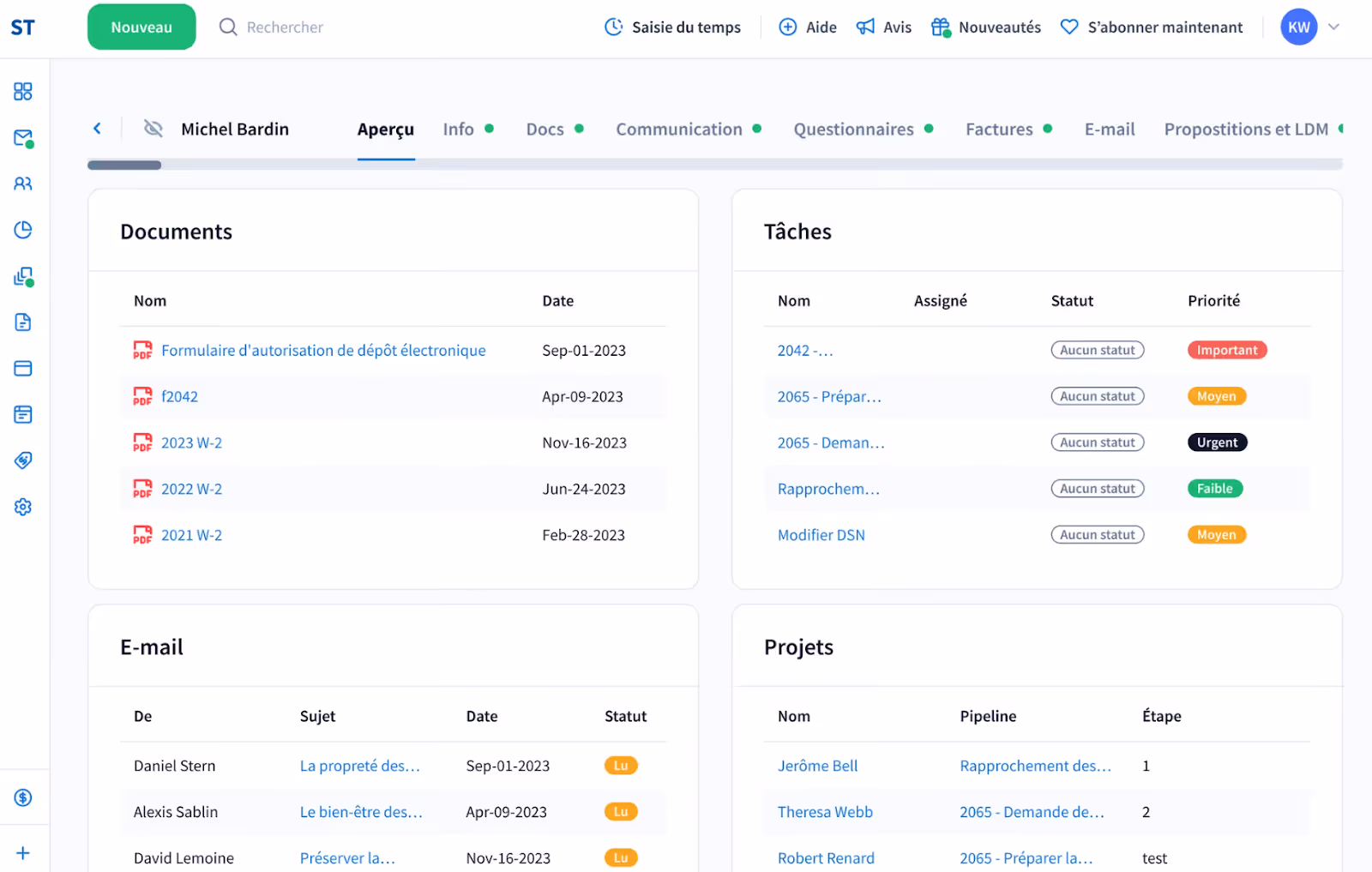Viewport: 1372px width, 872px height.
Task: Click the black Urgent priority badge
Action: coord(1217,442)
